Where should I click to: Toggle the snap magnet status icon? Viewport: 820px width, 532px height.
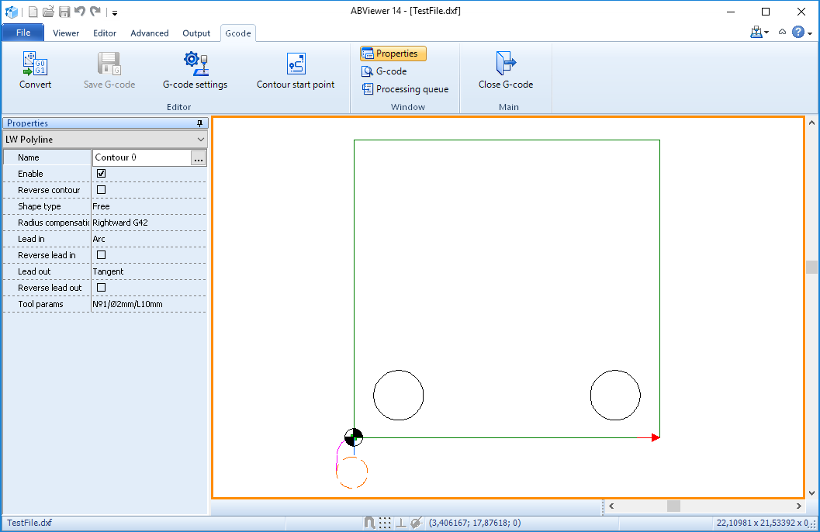pyautogui.click(x=369, y=523)
